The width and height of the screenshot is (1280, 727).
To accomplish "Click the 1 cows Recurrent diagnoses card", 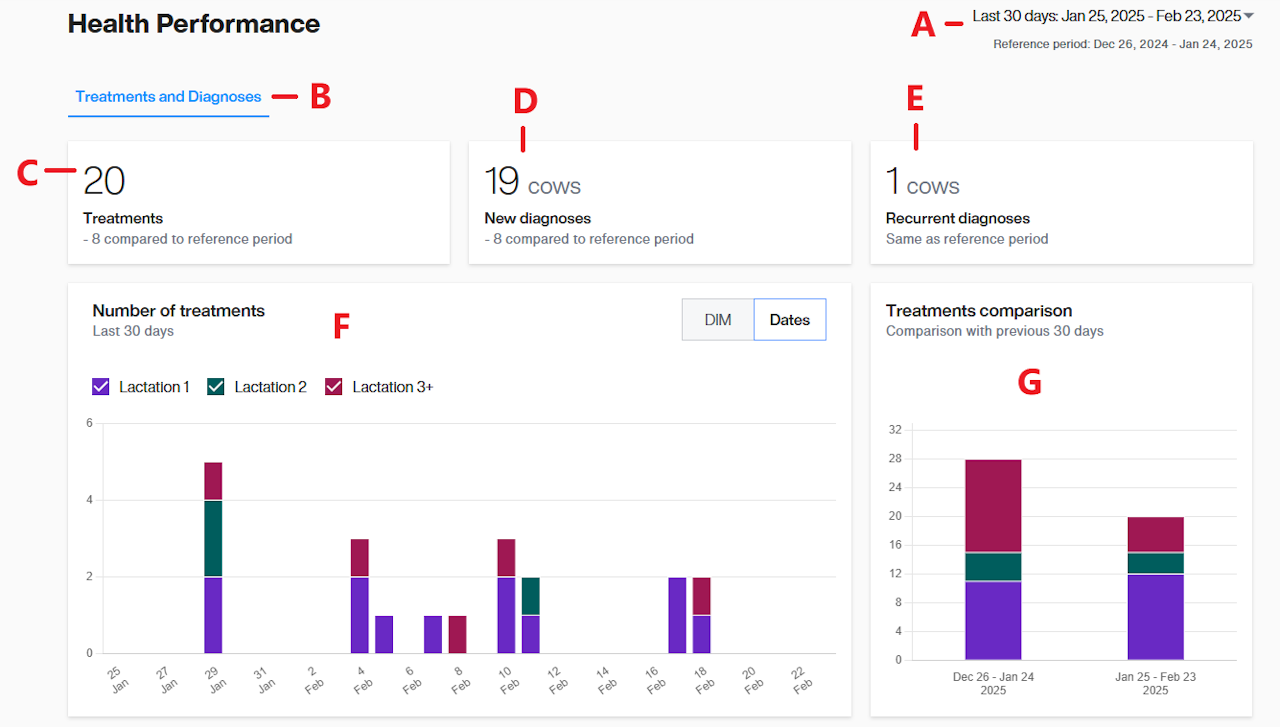I will point(1061,203).
